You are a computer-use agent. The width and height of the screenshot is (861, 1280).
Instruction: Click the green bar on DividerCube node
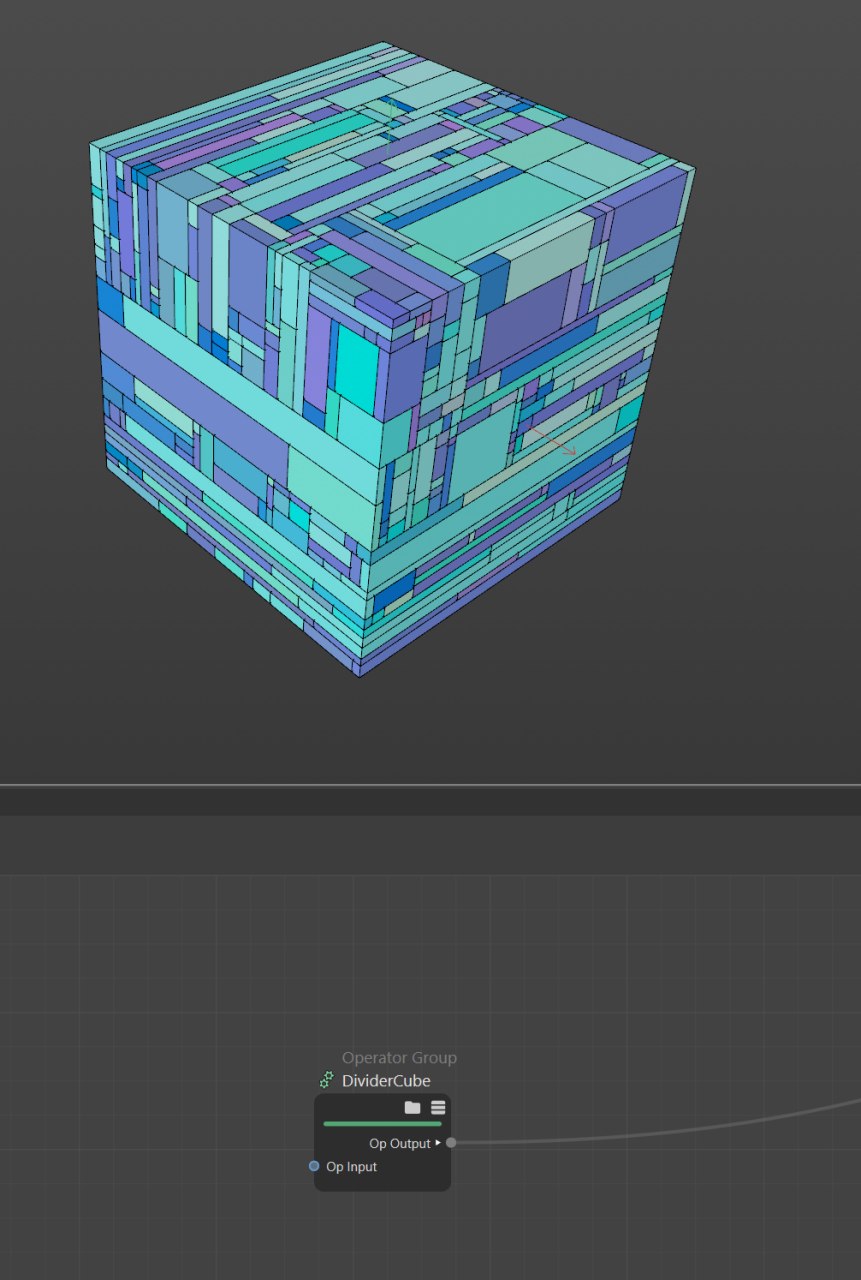(382, 1124)
